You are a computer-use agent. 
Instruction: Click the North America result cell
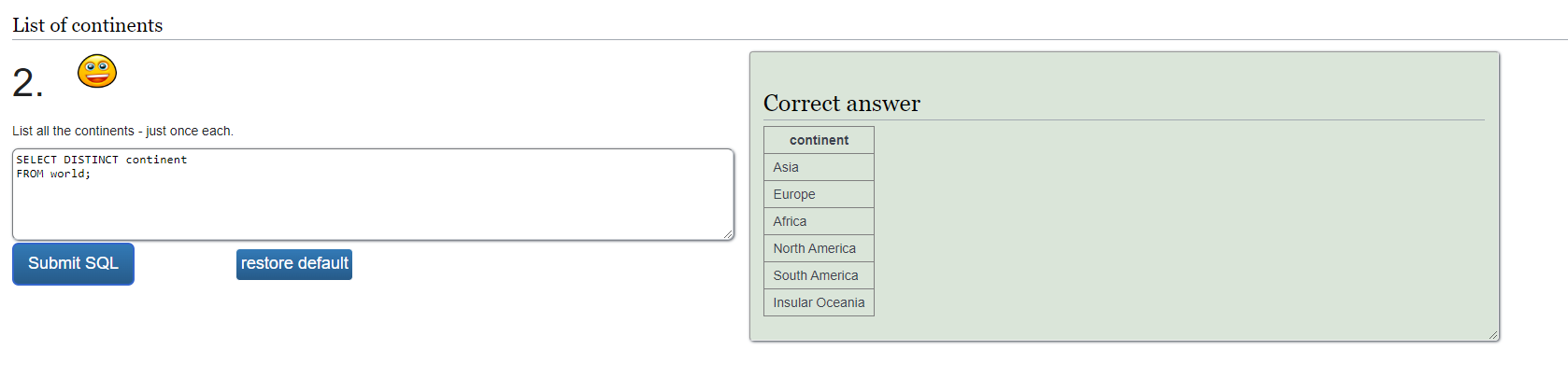pos(819,248)
